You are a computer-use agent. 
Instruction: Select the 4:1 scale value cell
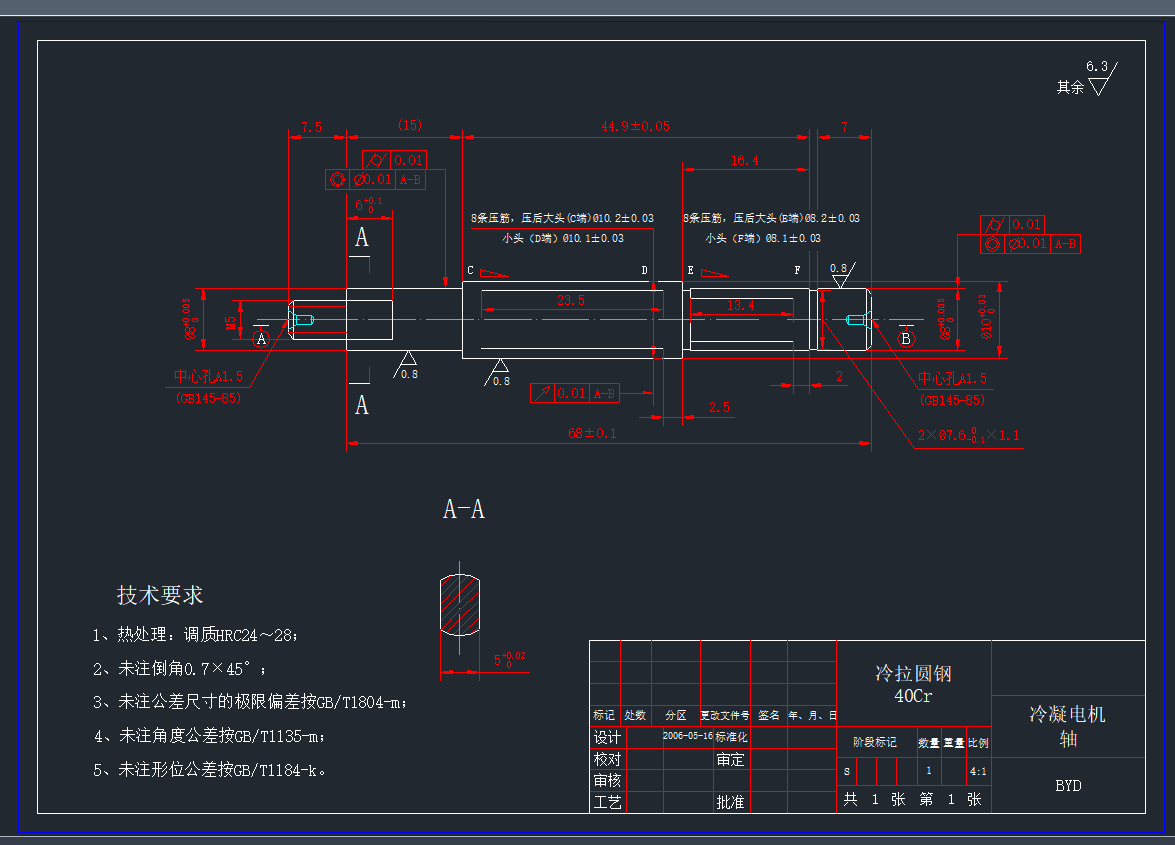[x=977, y=770]
